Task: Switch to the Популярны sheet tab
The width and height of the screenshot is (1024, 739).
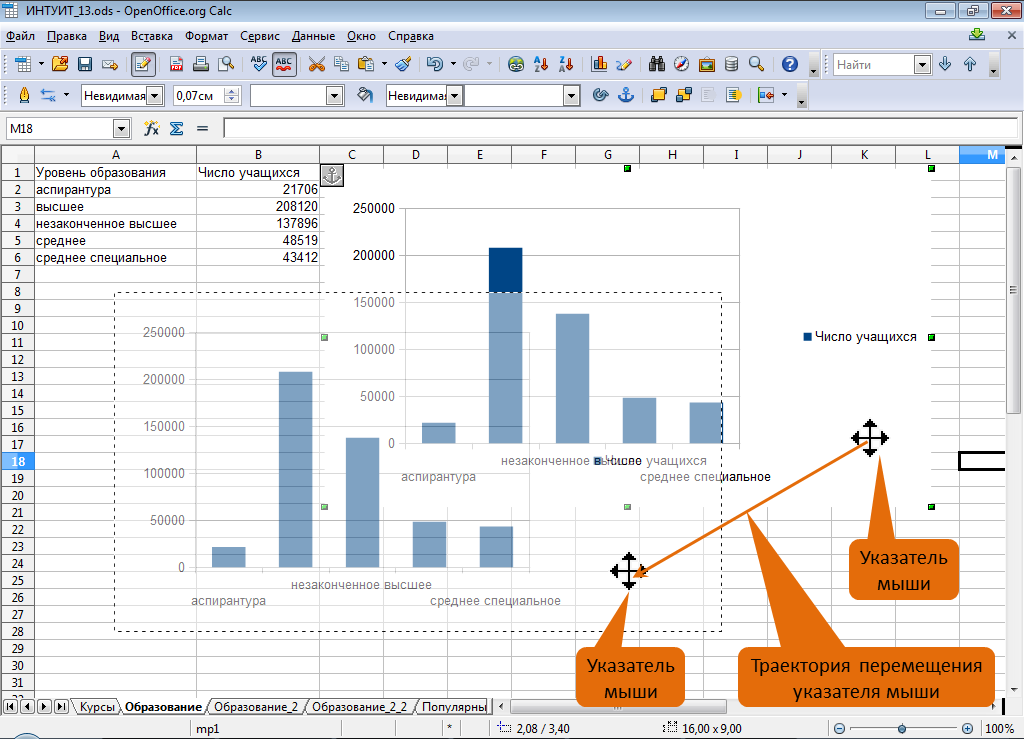Action: click(x=455, y=706)
